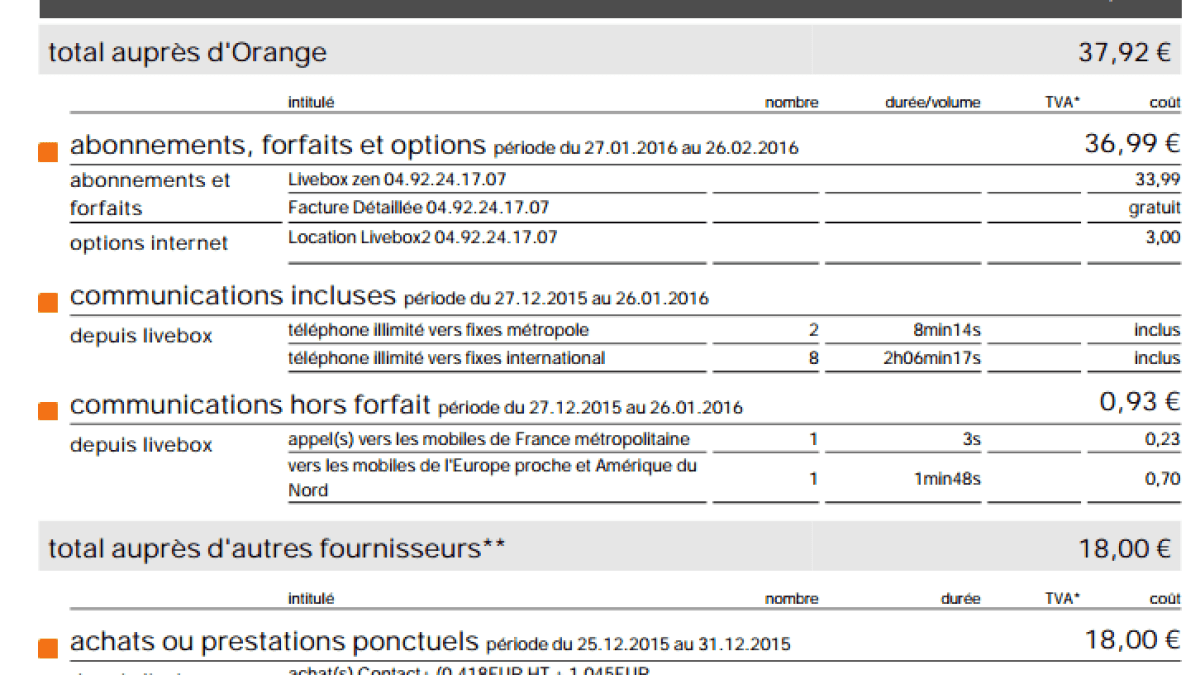Click the "options internet" row label
The height and width of the screenshot is (675, 1200).
click(x=149, y=243)
